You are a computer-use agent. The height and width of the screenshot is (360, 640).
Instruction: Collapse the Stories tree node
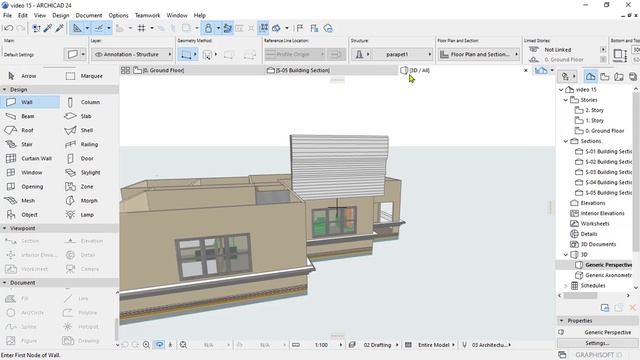(x=566, y=100)
